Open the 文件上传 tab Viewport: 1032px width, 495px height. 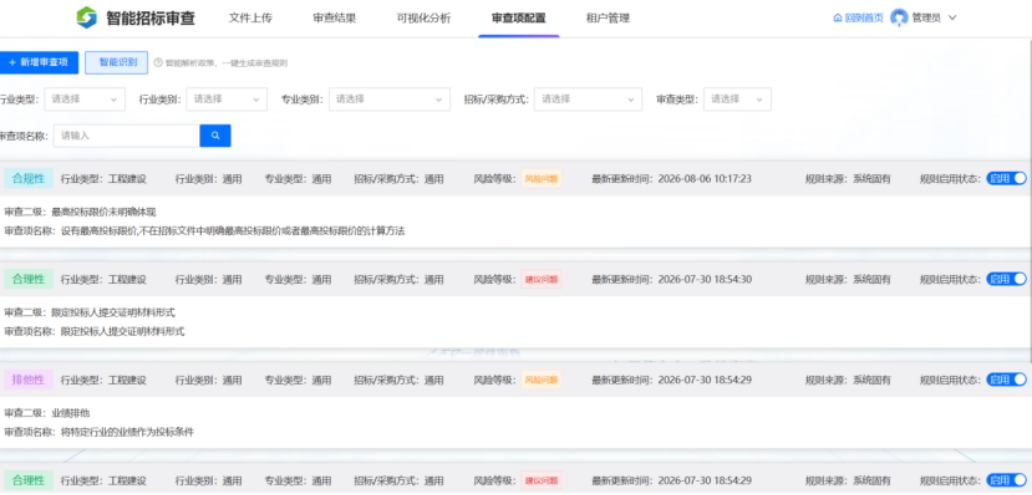tap(250, 18)
